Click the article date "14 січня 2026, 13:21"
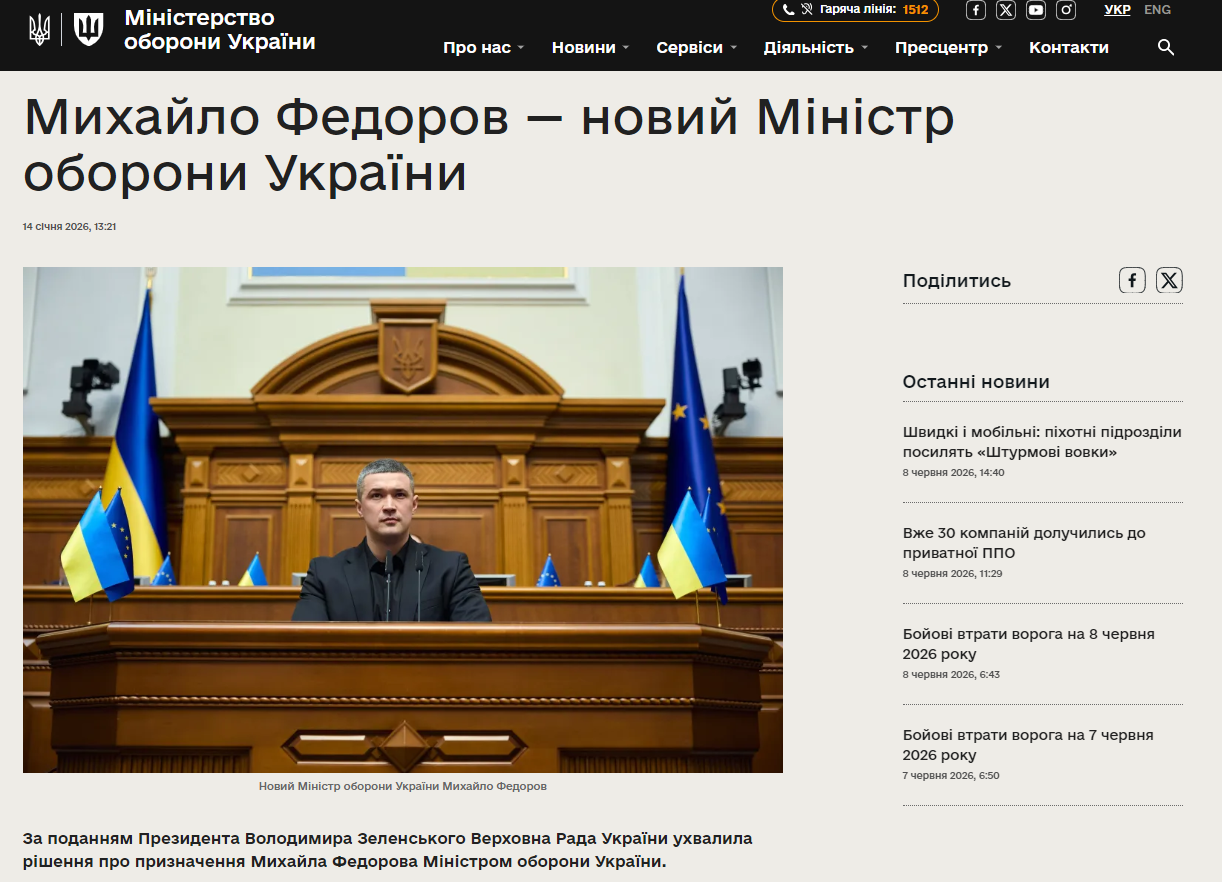The width and height of the screenshot is (1222, 882). (70, 227)
